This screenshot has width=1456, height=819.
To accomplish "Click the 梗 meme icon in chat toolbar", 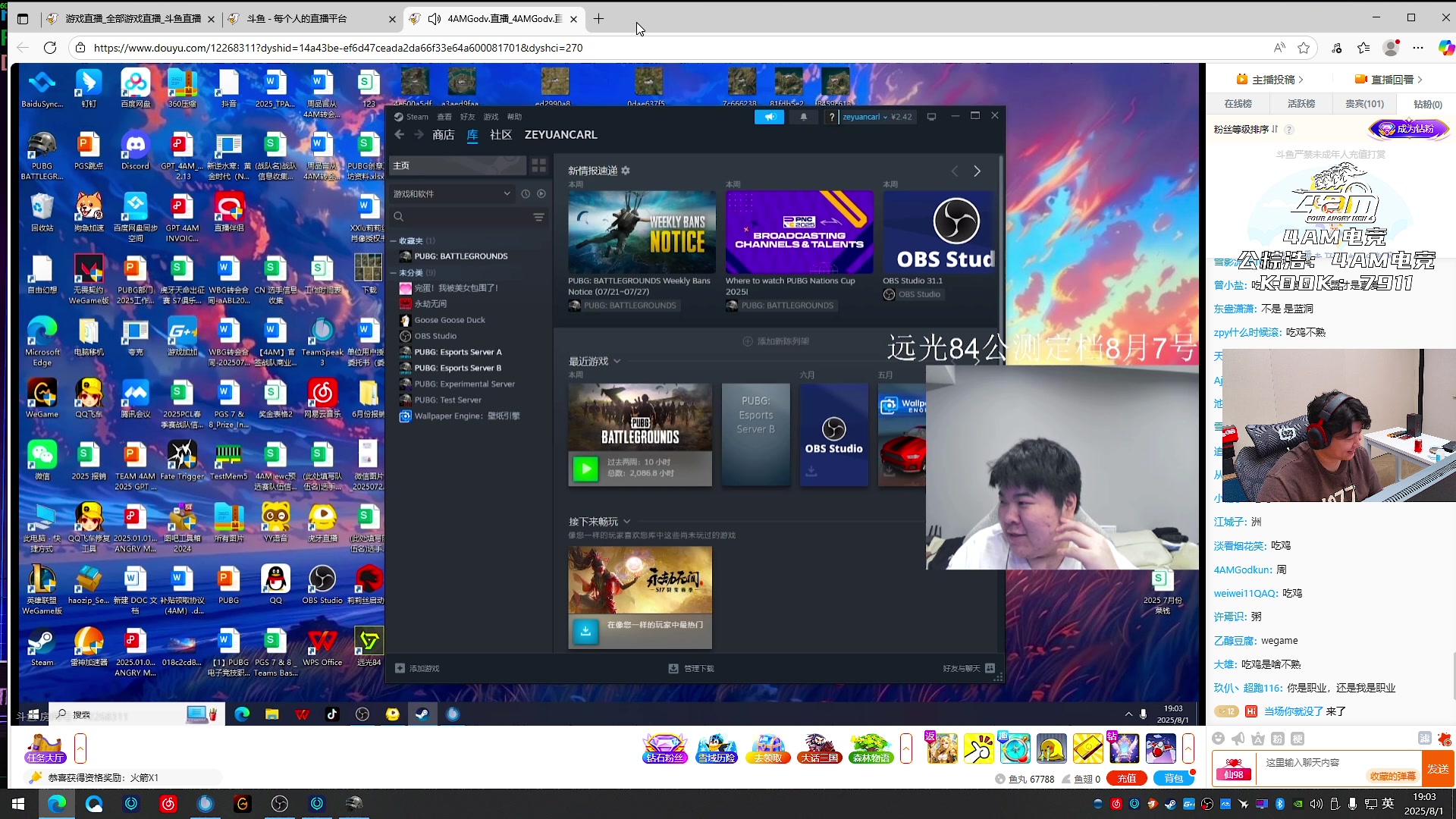I will tap(1298, 739).
